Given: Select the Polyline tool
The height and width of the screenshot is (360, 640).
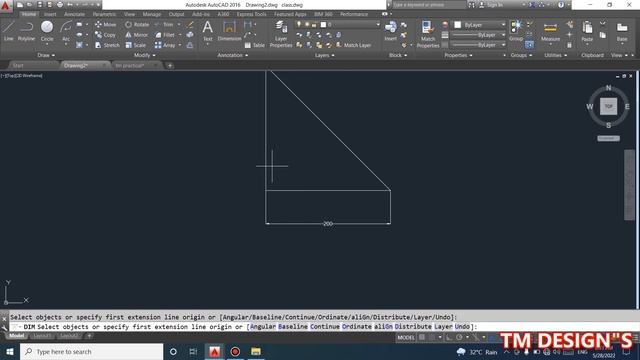Looking at the screenshot, I should click(26, 31).
